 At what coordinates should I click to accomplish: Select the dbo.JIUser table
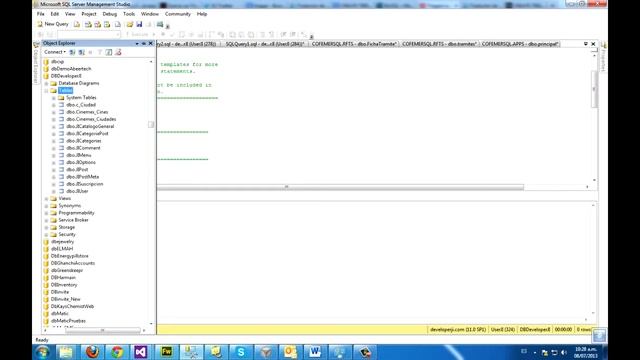click(77, 191)
